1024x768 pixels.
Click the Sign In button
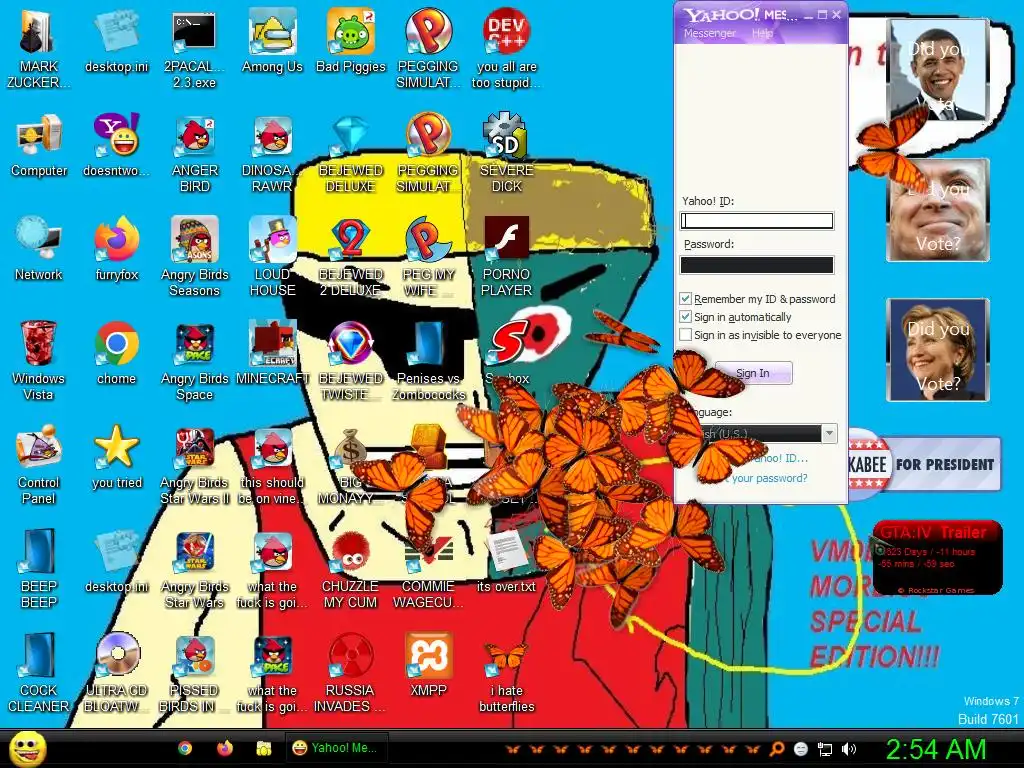753,373
